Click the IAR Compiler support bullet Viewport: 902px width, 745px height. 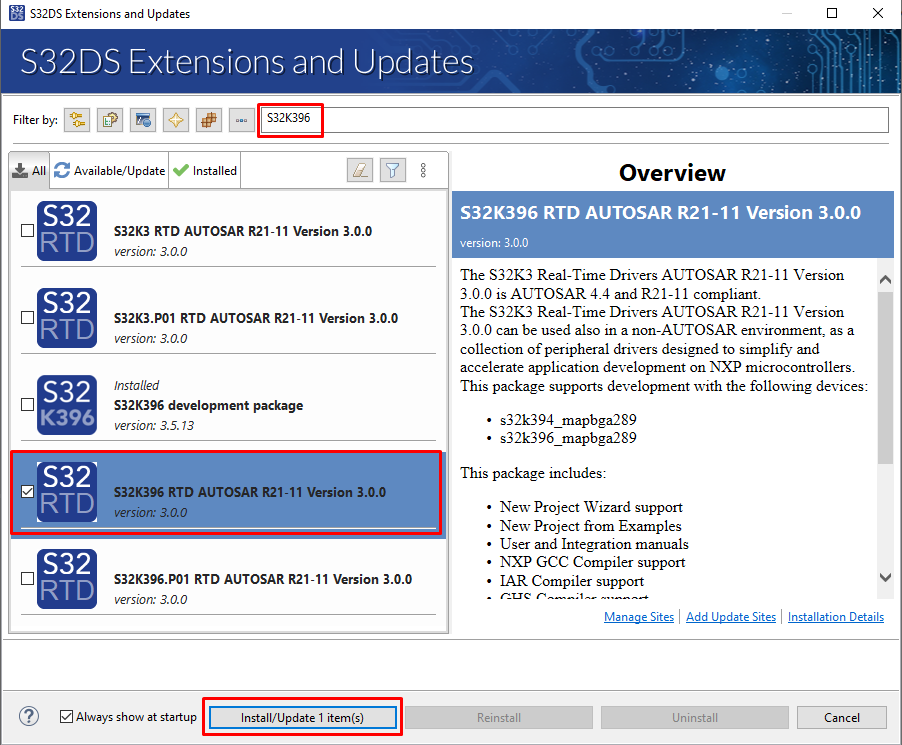pos(572,581)
